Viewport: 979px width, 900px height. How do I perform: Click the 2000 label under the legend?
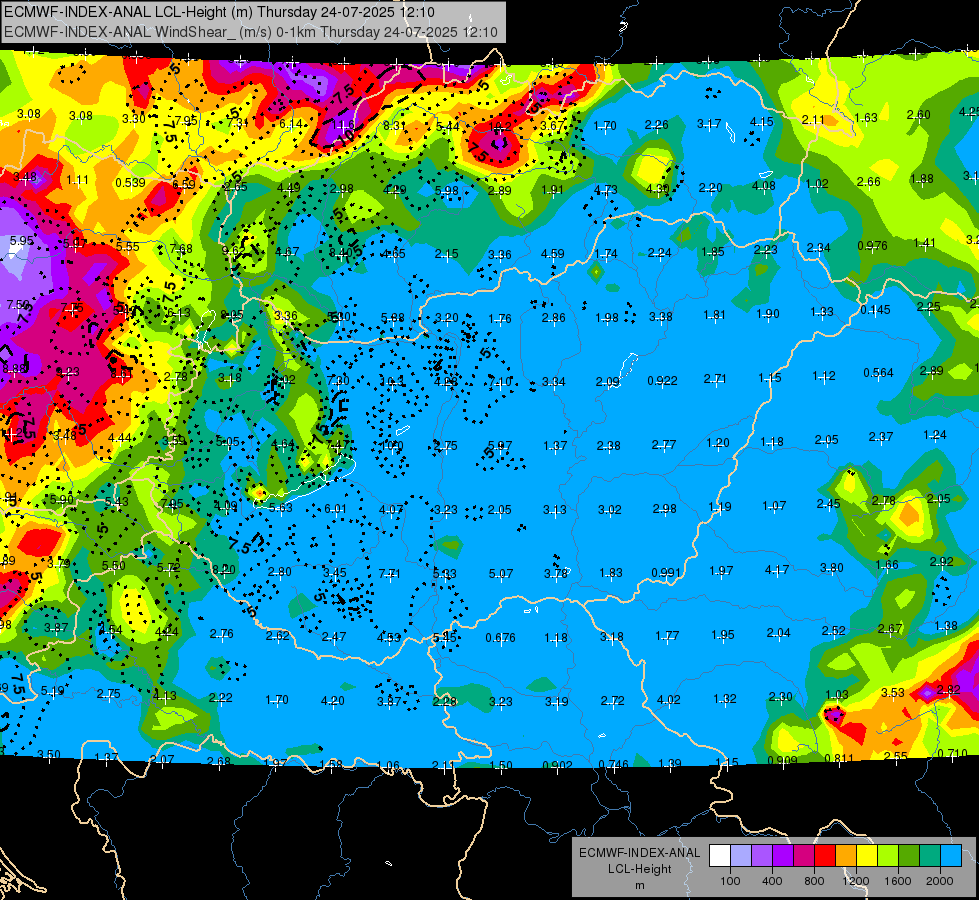pyautogui.click(x=940, y=881)
